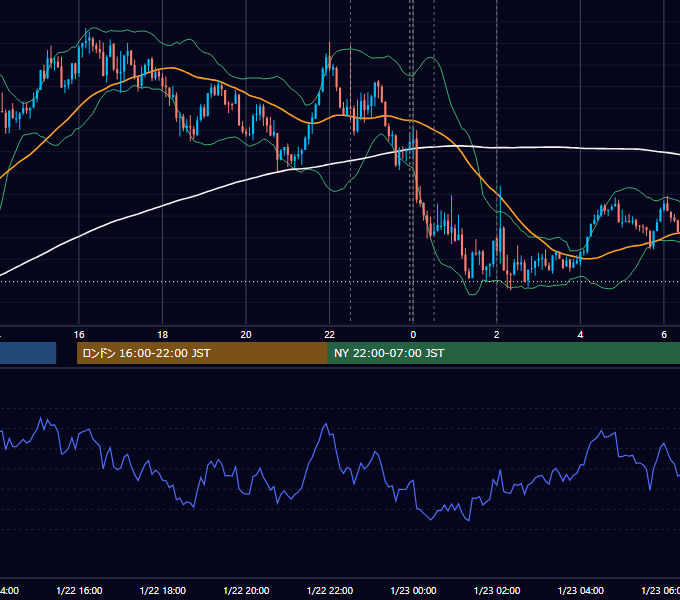Click the blue session bar left of ロンドン
The width and height of the screenshot is (680, 600).
(x=28, y=353)
